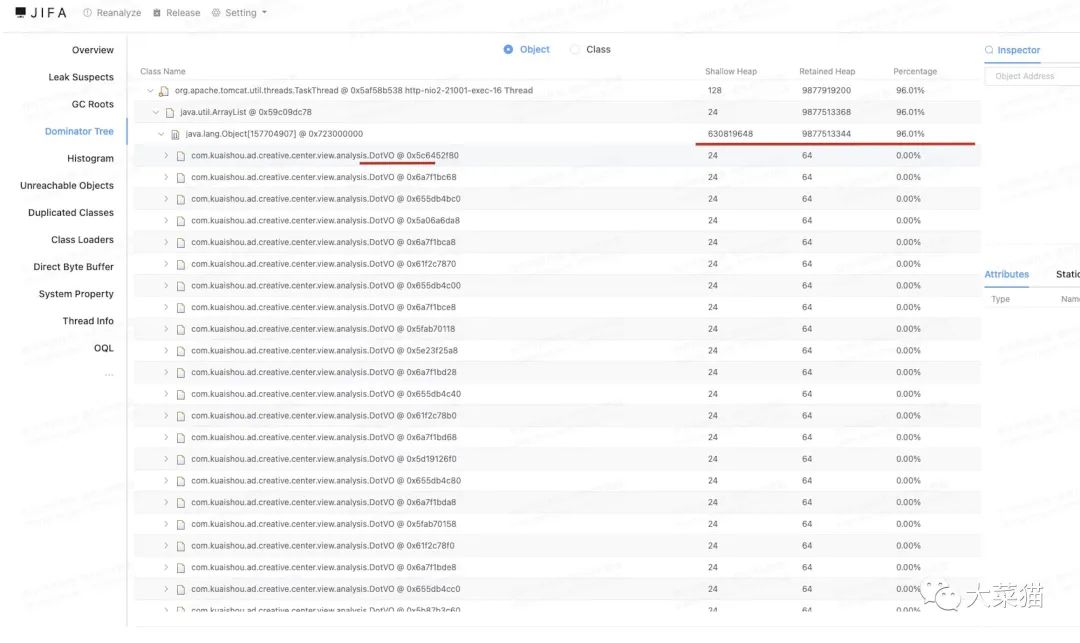The image size is (1080, 643).
Task: Expand DotVO @ 0x5c6452f80 row
Action: point(166,156)
